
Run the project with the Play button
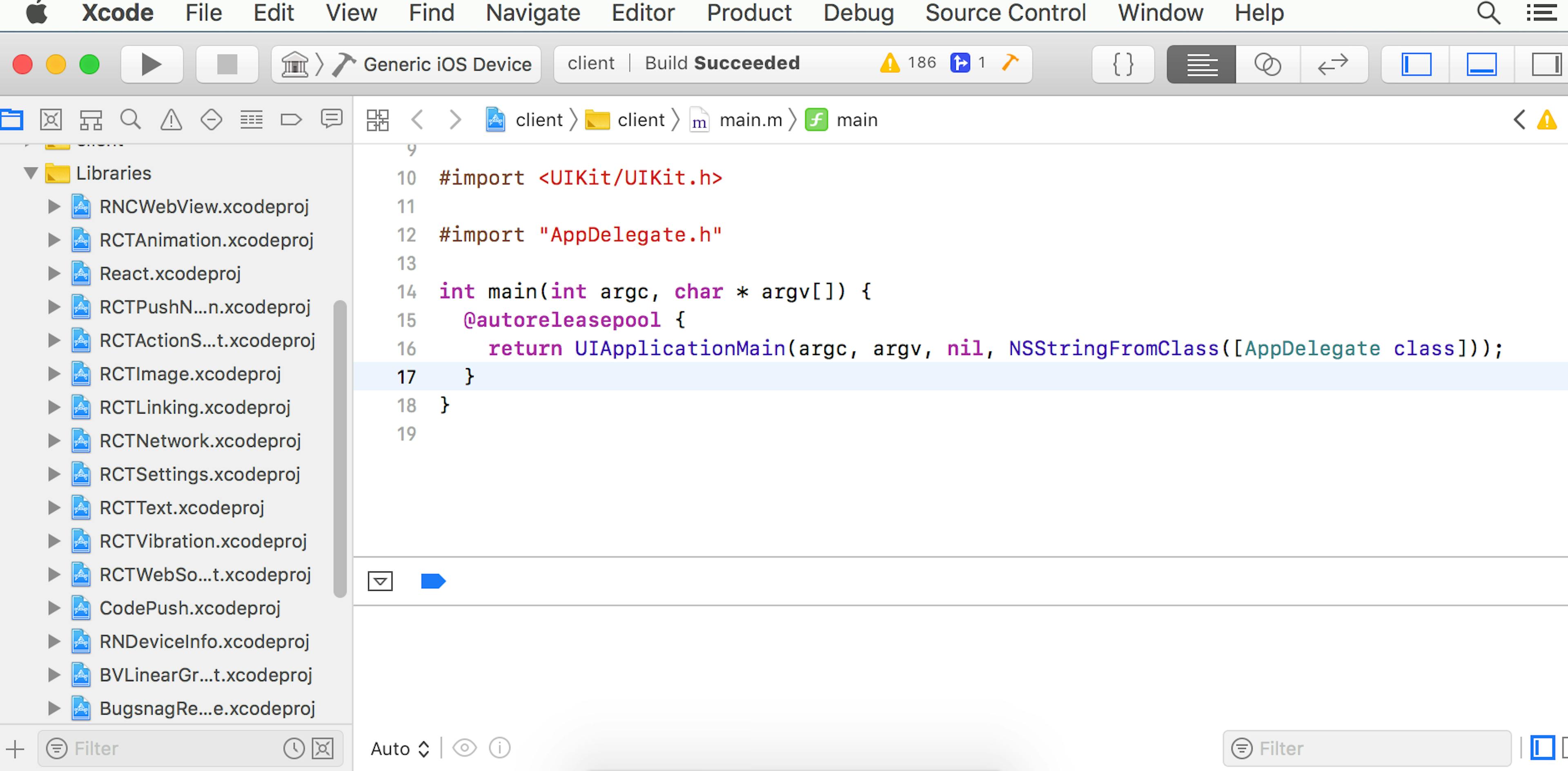[151, 64]
